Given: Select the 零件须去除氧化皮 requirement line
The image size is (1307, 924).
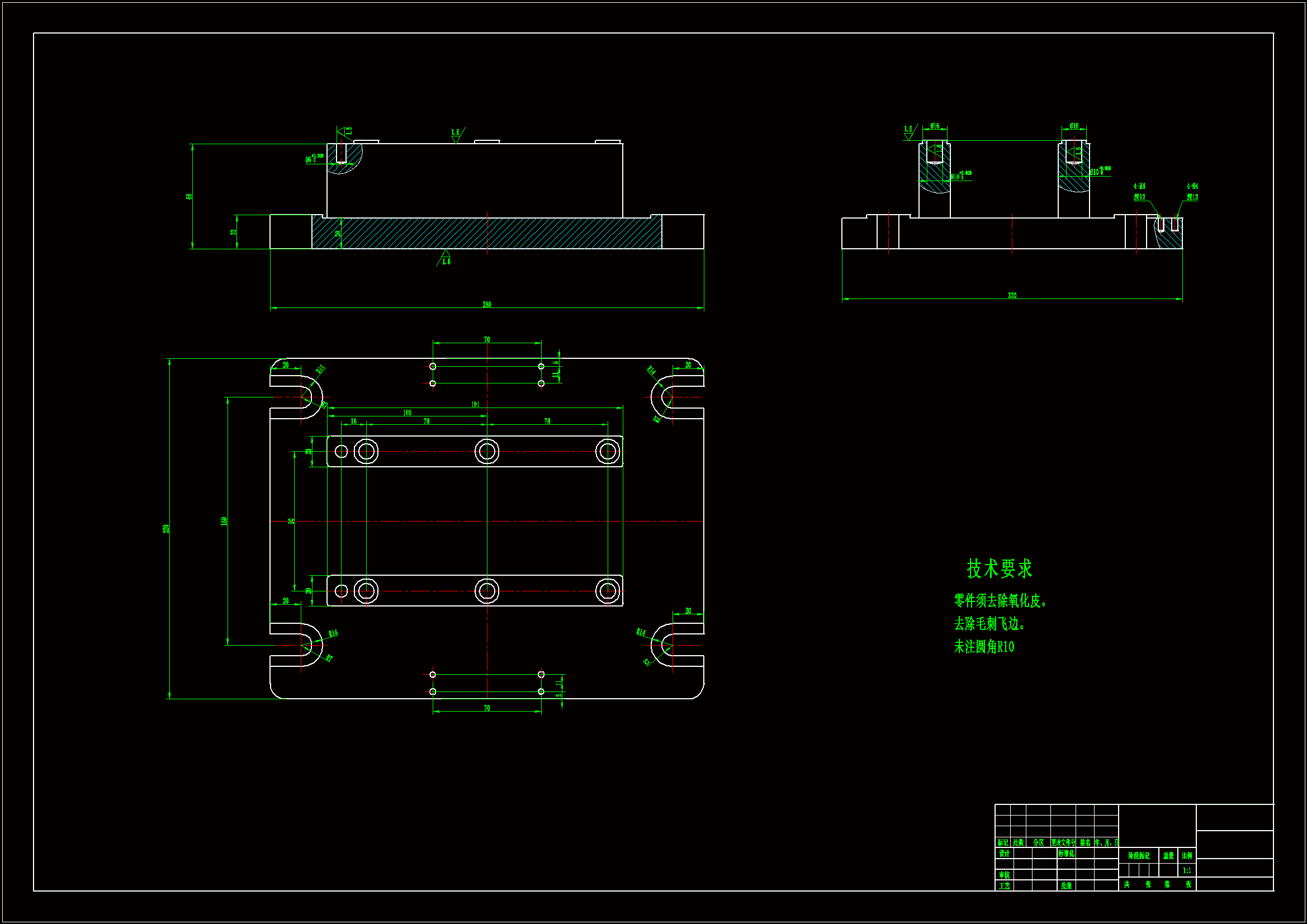Looking at the screenshot, I should (1000, 601).
